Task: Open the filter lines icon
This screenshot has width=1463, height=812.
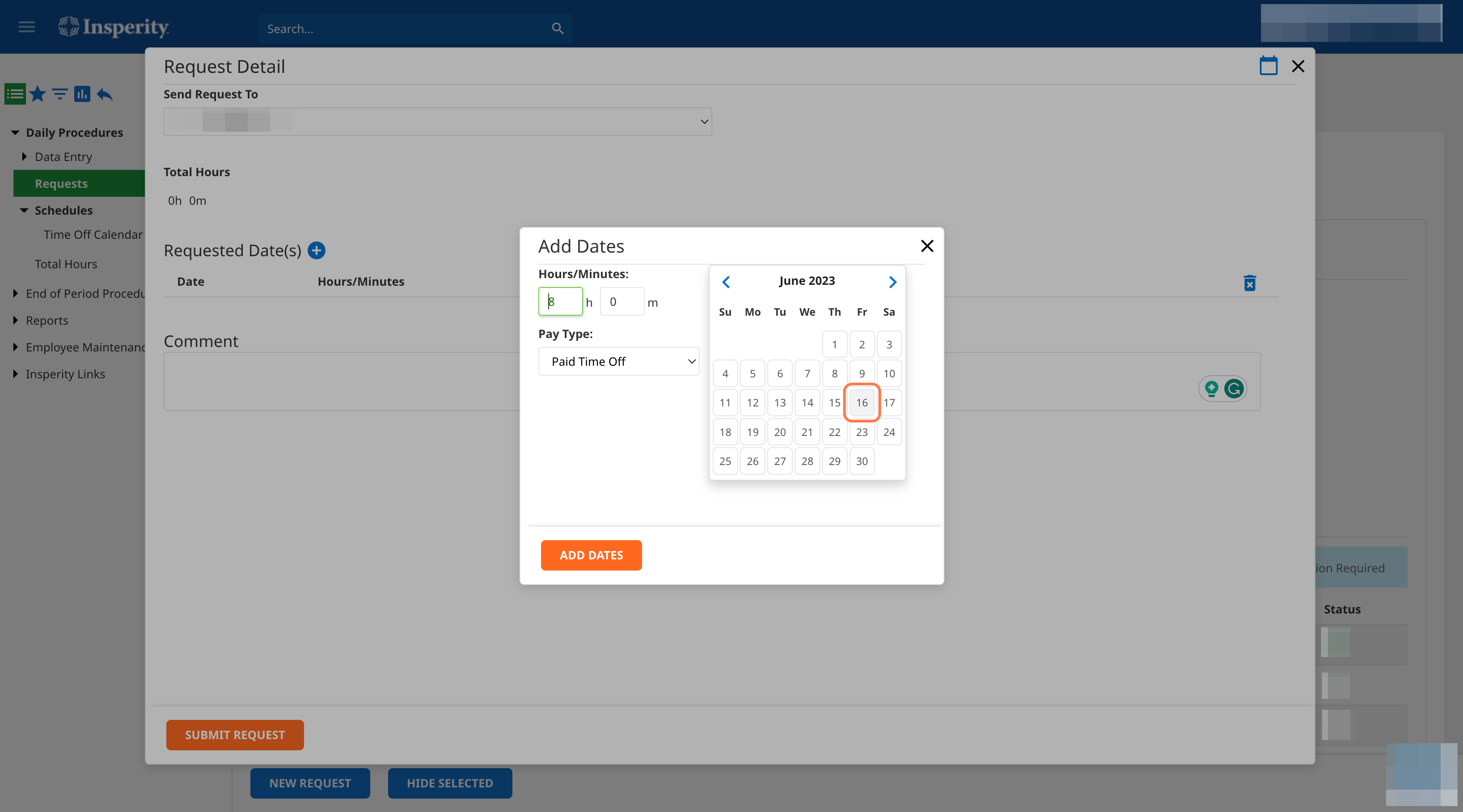Action: pyautogui.click(x=59, y=94)
